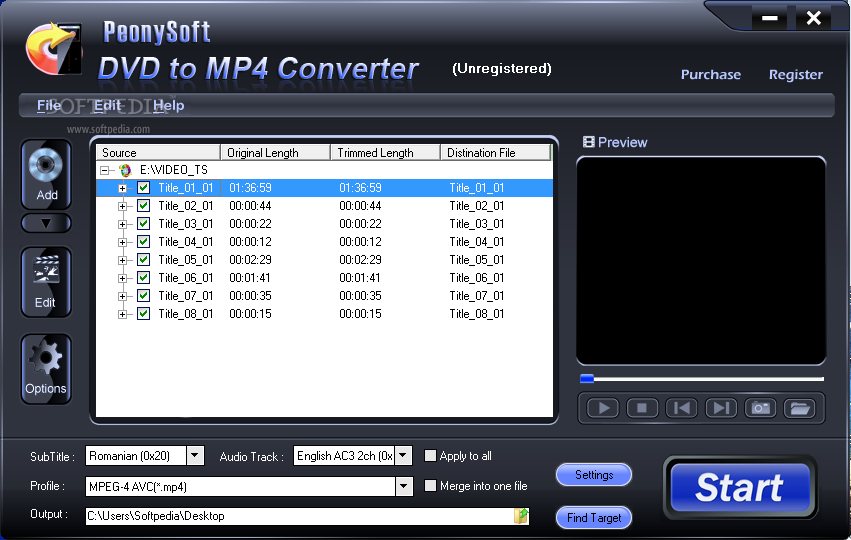Uncheck Title_01_01 checkbox

click(143, 188)
